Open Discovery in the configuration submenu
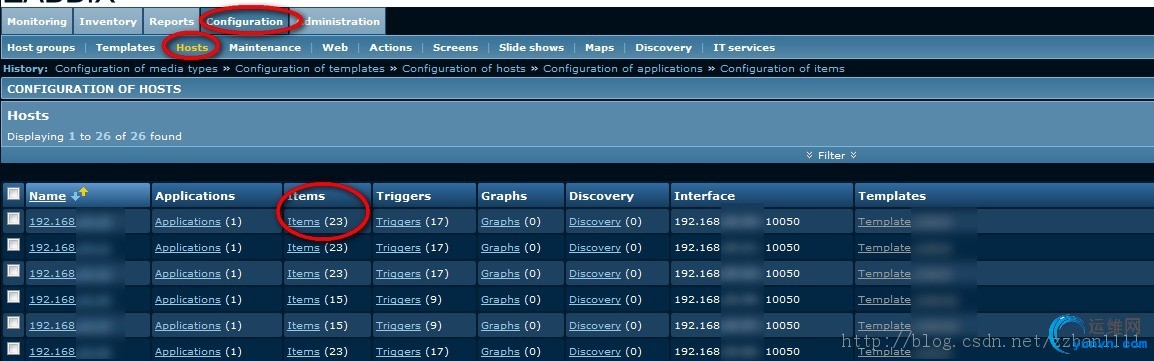The image size is (1154, 361). point(663,47)
